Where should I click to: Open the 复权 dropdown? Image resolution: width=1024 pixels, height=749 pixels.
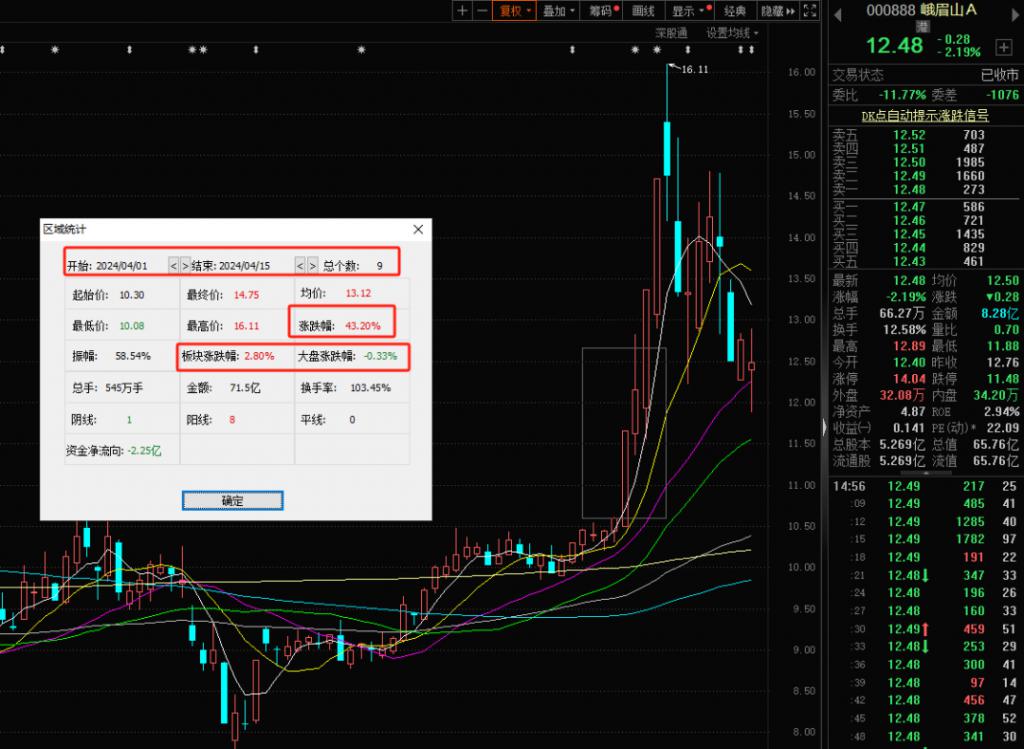516,11
